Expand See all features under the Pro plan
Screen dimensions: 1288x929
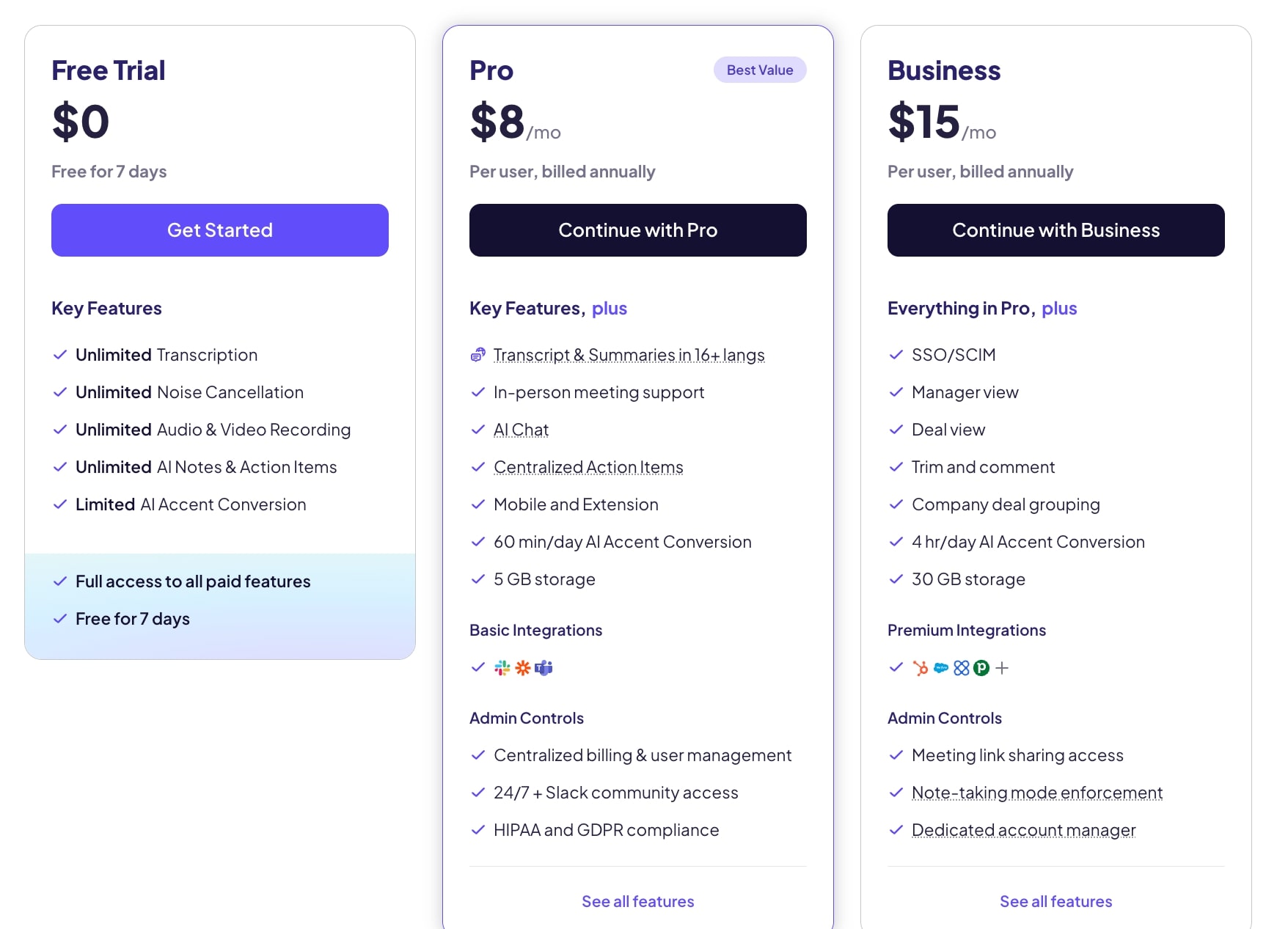[x=637, y=901]
